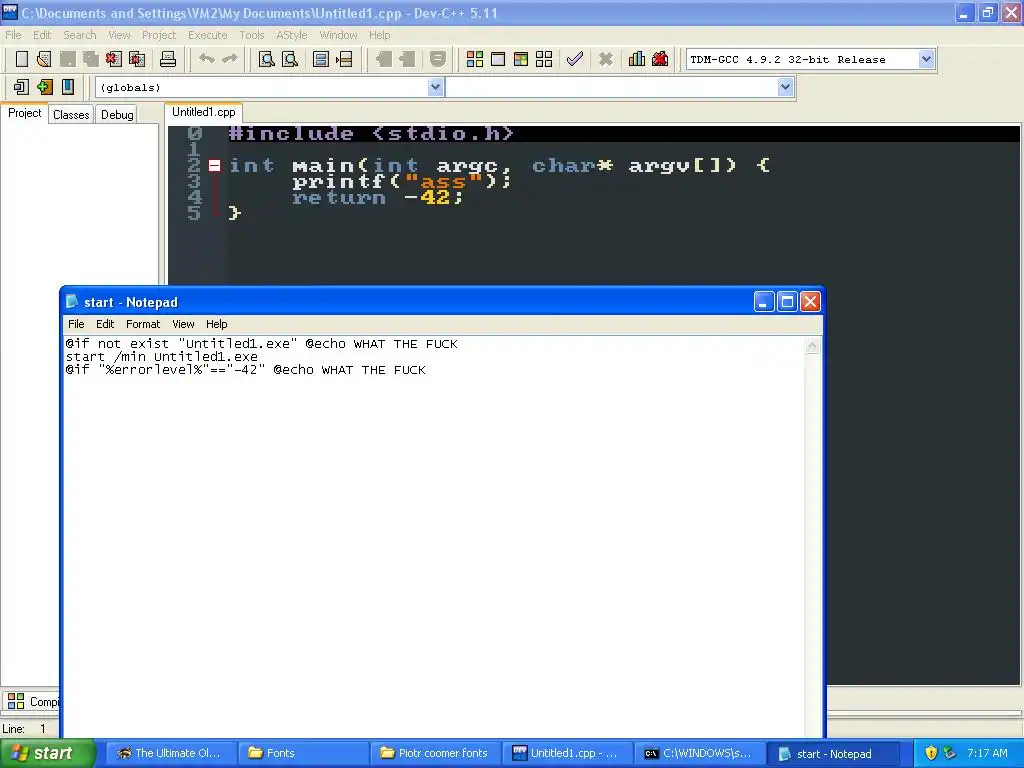Click the Compiler tab at bottom left
The image size is (1024, 768).
point(33,701)
